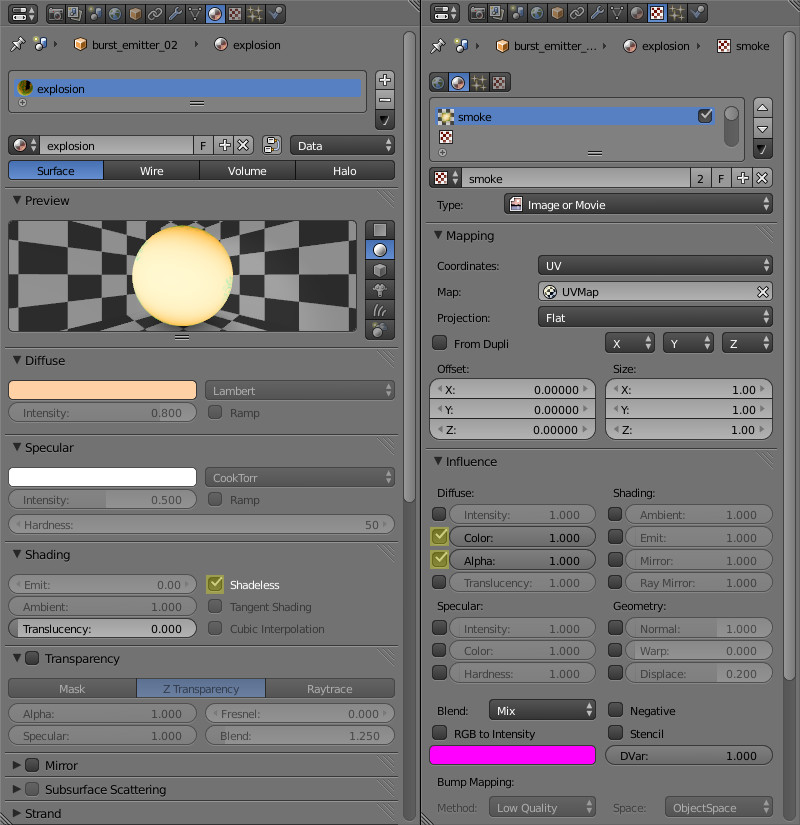This screenshot has width=800, height=825.
Task: Choose the hair strands preview icon
Action: (x=380, y=310)
